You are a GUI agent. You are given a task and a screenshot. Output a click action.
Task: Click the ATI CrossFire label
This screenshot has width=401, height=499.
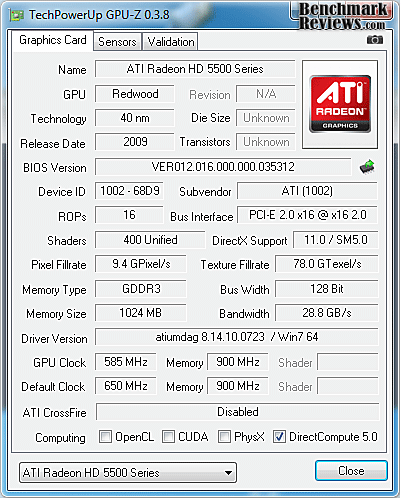coord(54,413)
